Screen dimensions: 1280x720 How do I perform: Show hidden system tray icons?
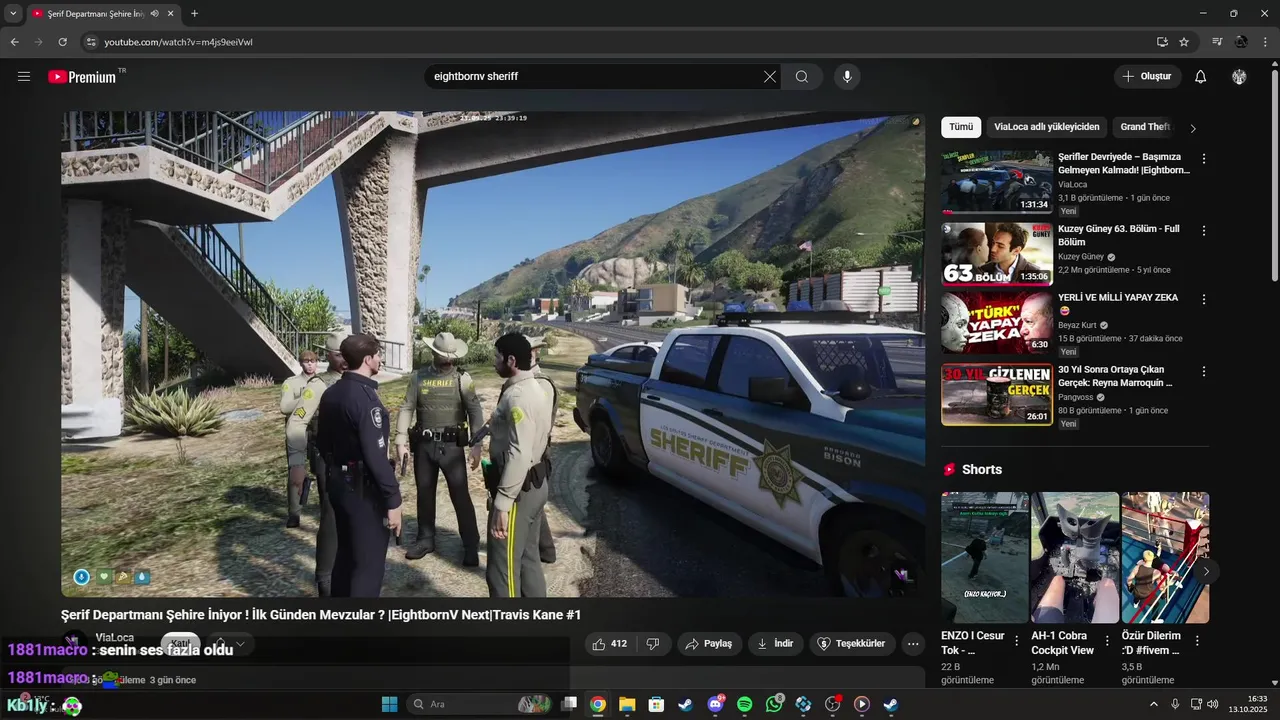pos(1154,704)
